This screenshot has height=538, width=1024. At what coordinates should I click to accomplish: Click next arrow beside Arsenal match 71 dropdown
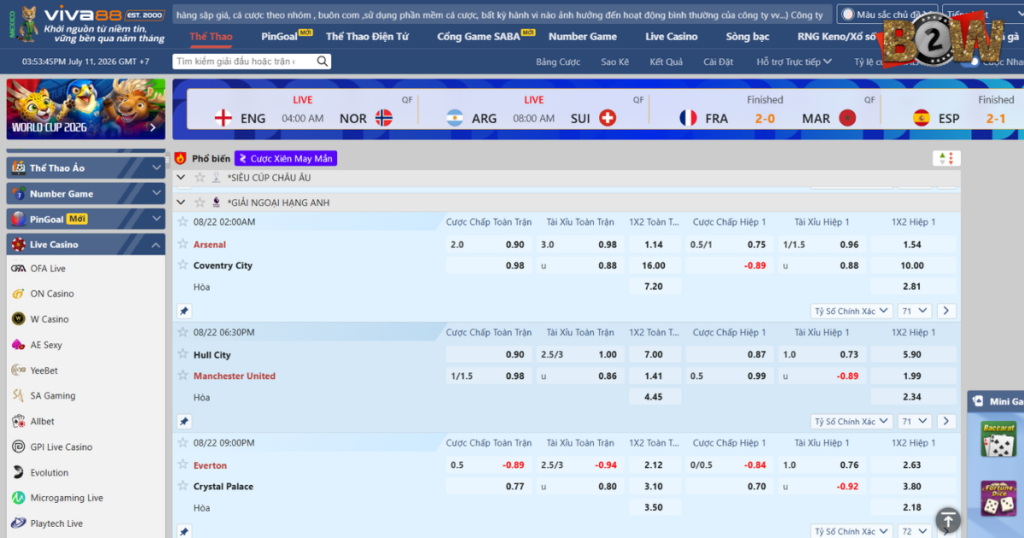pyautogui.click(x=946, y=311)
